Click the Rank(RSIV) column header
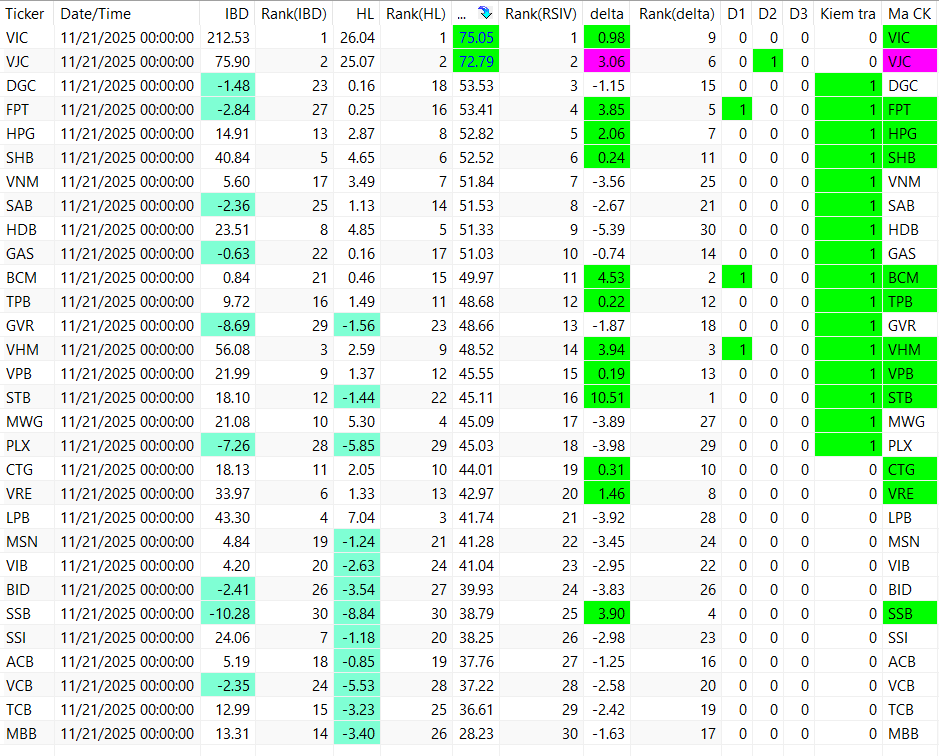This screenshot has height=756, width=939. pyautogui.click(x=541, y=13)
